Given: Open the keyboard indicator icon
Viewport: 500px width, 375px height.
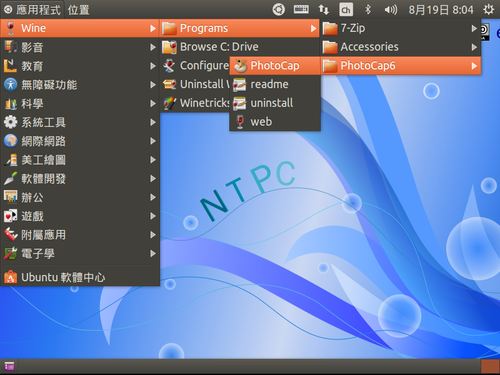Looking at the screenshot, I should [301, 10].
